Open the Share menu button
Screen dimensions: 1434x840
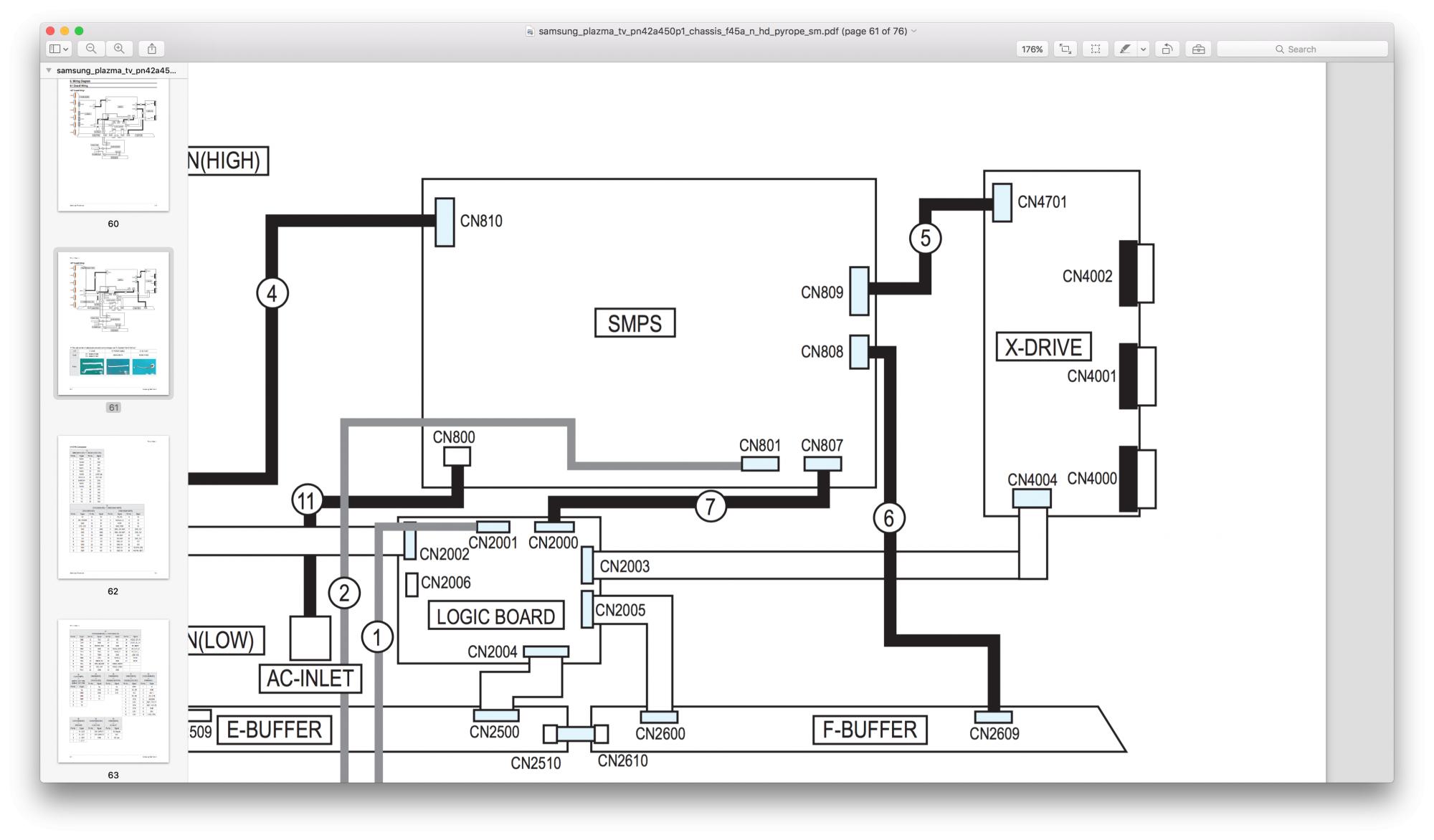(152, 49)
